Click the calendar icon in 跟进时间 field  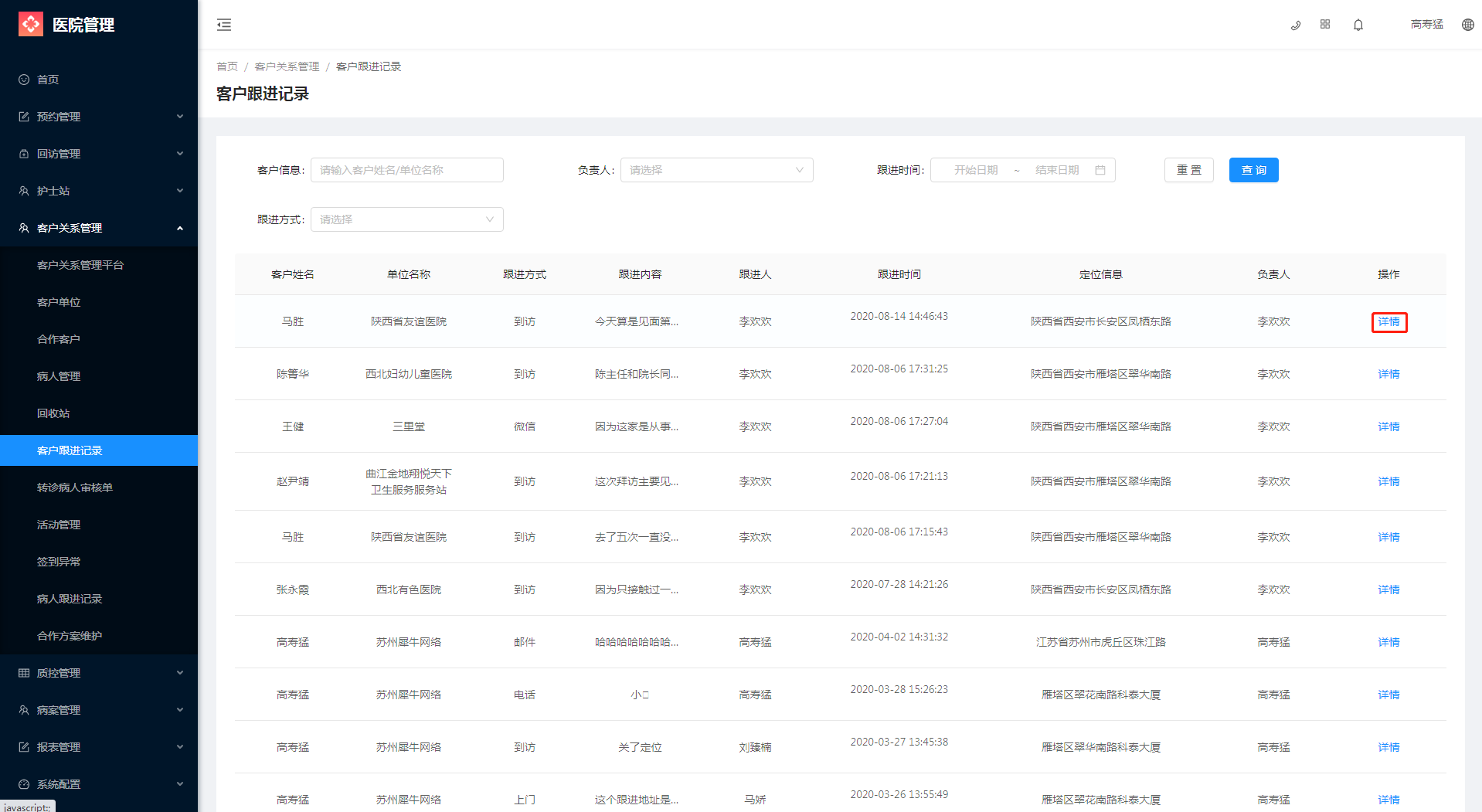point(1100,170)
